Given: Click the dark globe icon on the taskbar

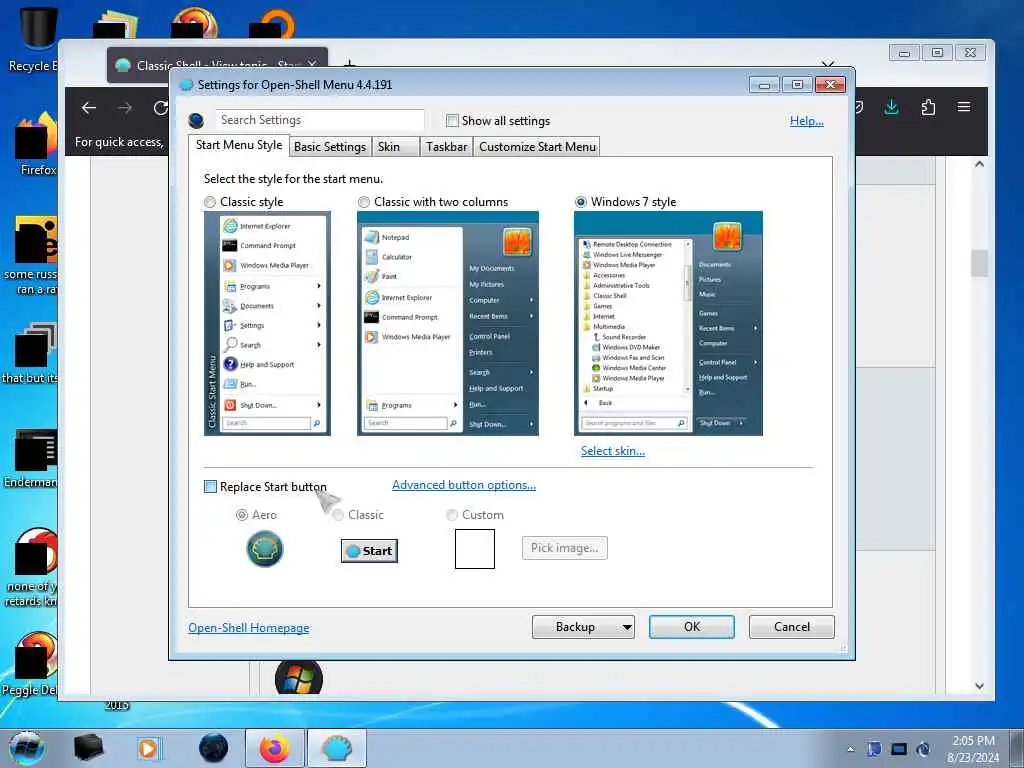Looking at the screenshot, I should tap(213, 748).
